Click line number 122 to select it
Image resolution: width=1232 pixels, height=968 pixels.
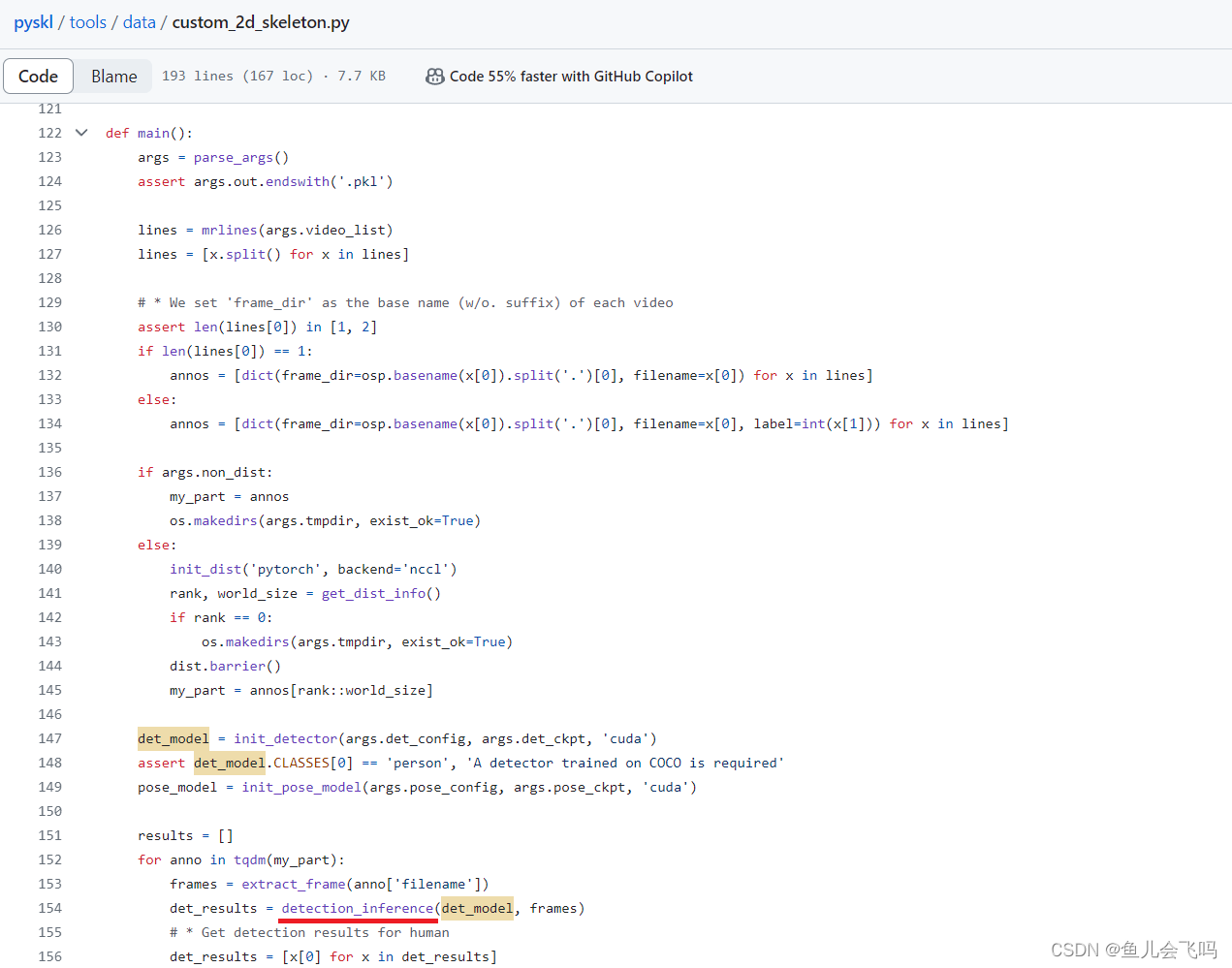pyautogui.click(x=48, y=132)
